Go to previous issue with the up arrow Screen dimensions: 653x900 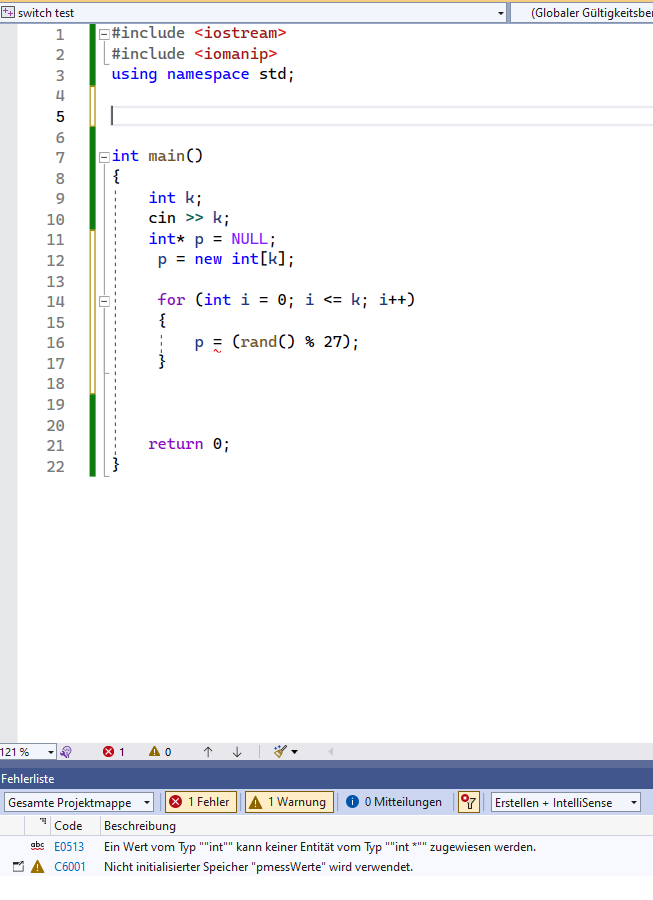click(x=208, y=752)
